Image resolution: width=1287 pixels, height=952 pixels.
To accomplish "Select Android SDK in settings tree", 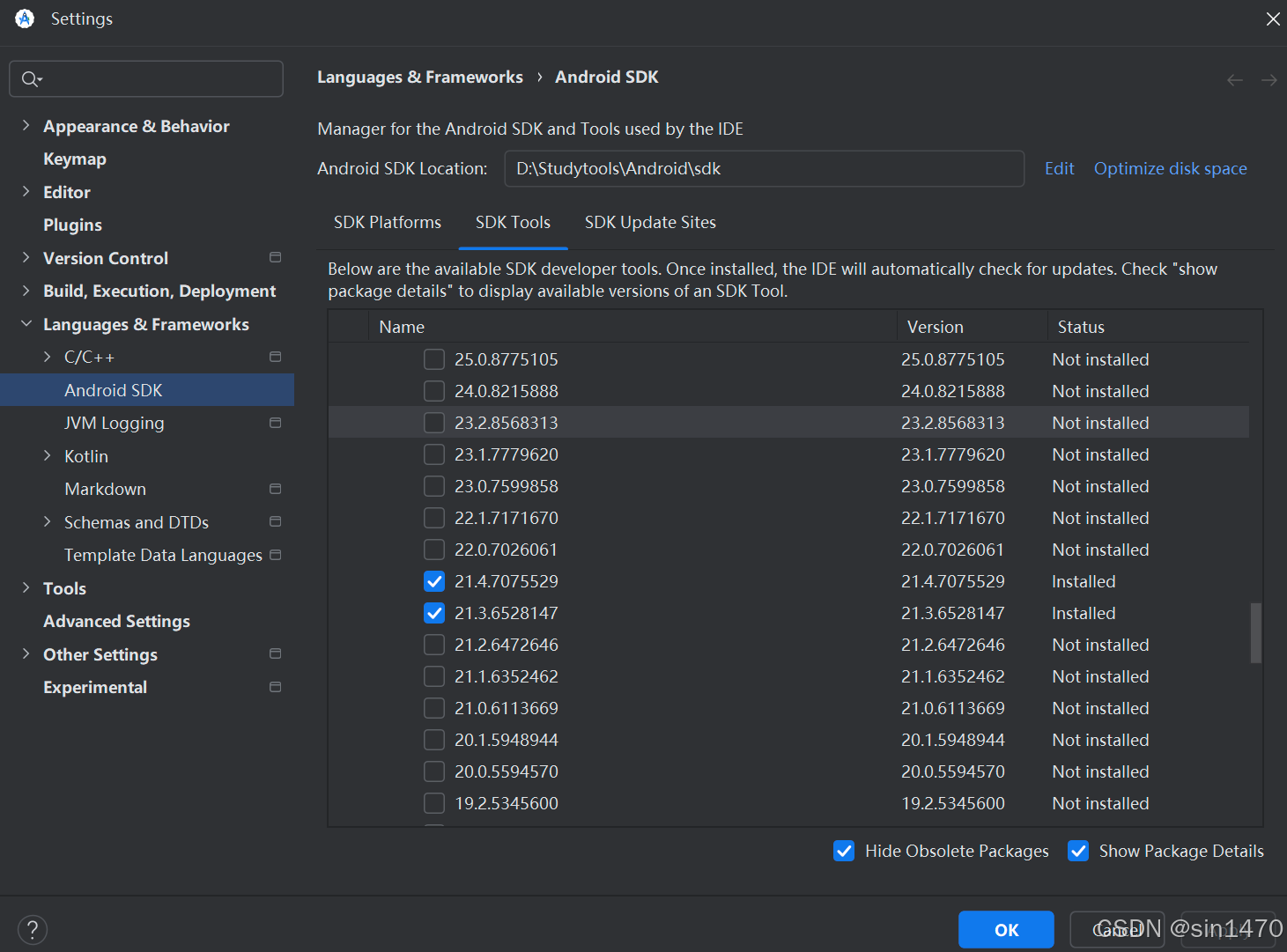I will [x=147, y=390].
